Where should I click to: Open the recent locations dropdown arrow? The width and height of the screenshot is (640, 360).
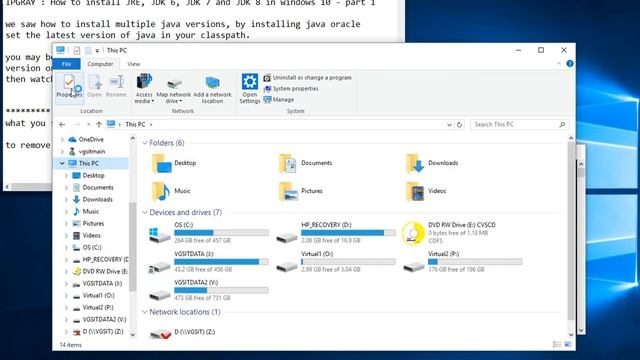(89, 124)
